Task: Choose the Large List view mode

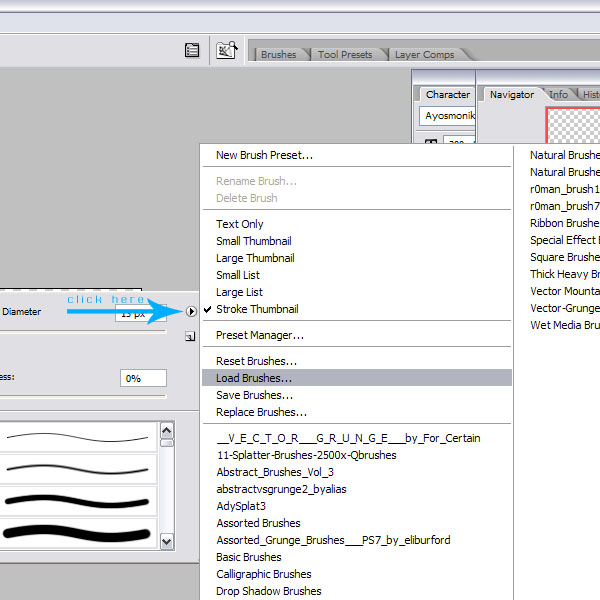Action: click(240, 292)
